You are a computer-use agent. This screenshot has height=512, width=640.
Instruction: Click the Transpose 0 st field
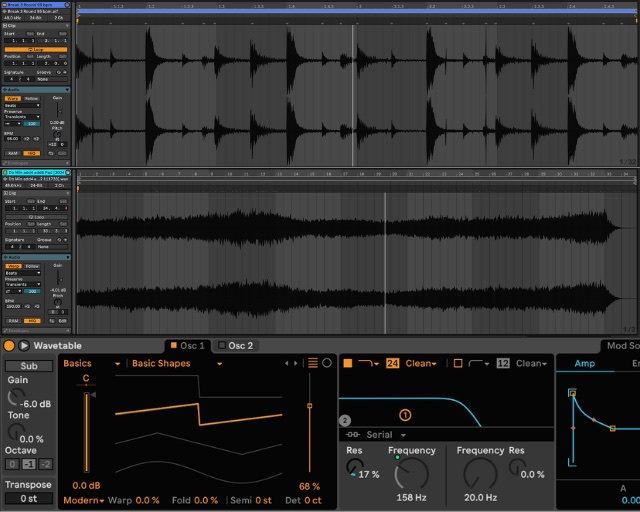(29, 499)
